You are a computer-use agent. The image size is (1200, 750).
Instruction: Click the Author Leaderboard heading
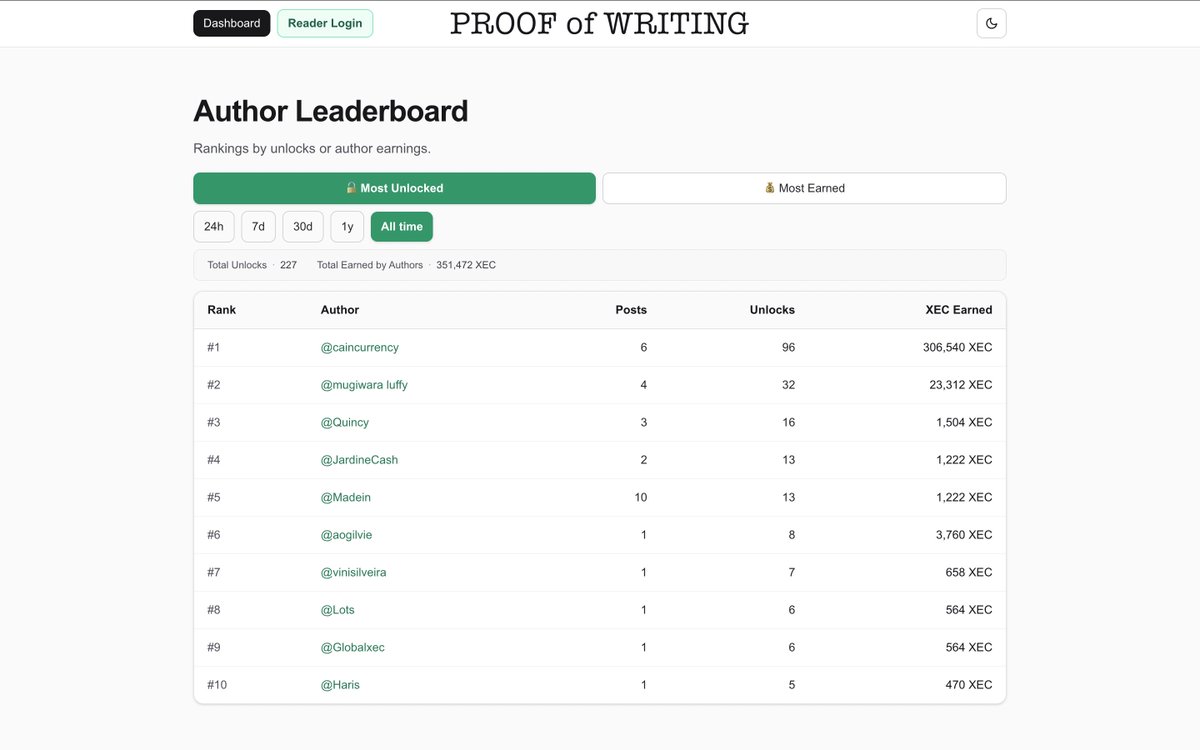(x=330, y=111)
